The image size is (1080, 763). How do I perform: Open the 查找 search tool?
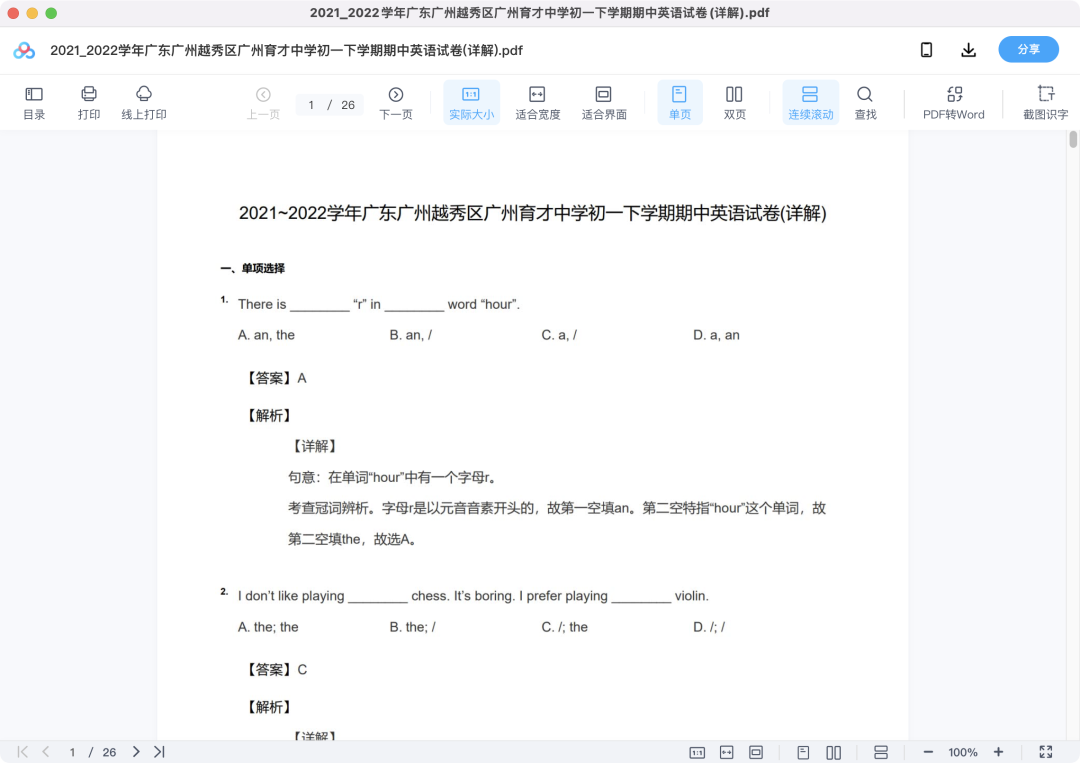click(865, 103)
